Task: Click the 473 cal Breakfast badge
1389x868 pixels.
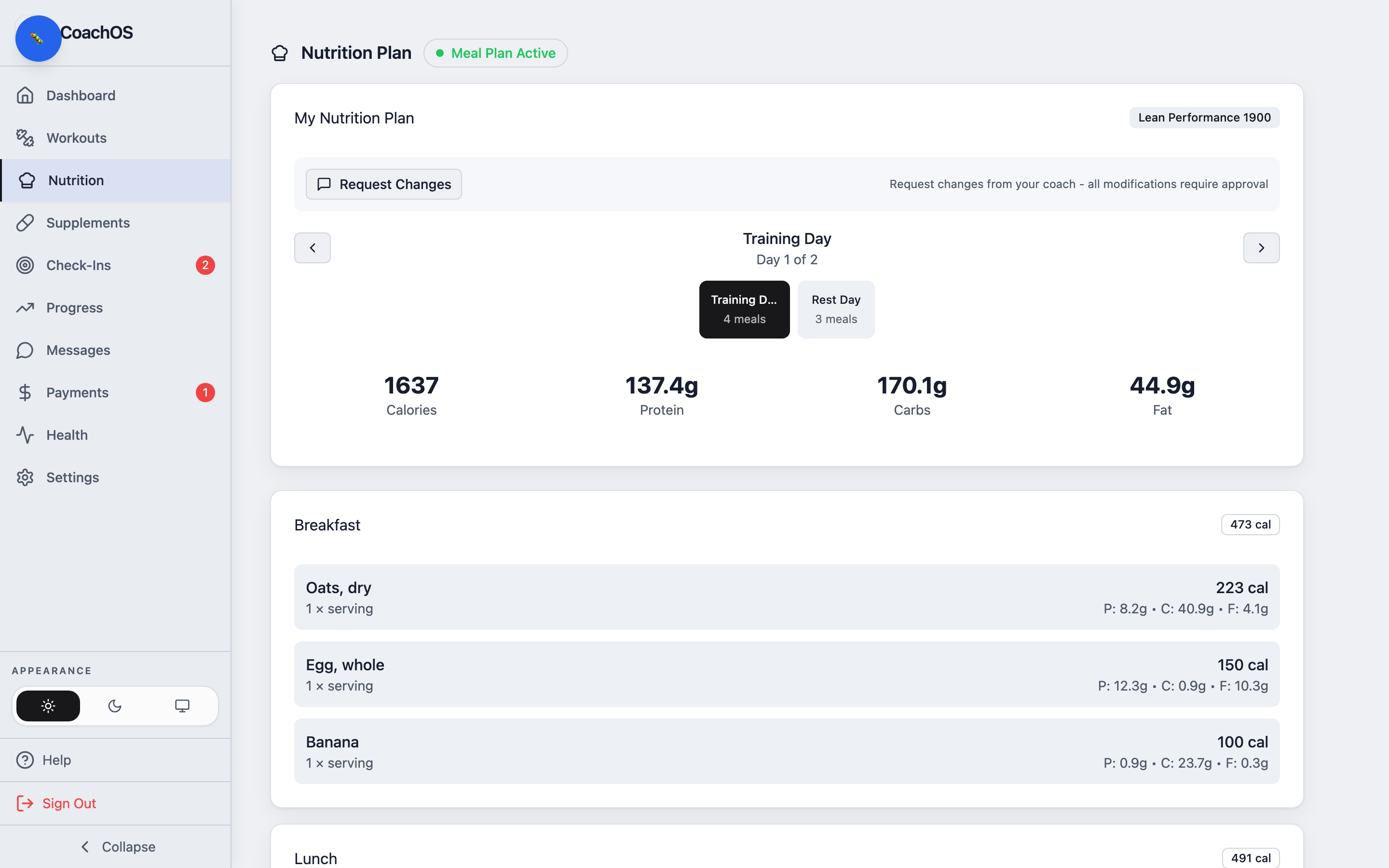Action: pyautogui.click(x=1250, y=525)
